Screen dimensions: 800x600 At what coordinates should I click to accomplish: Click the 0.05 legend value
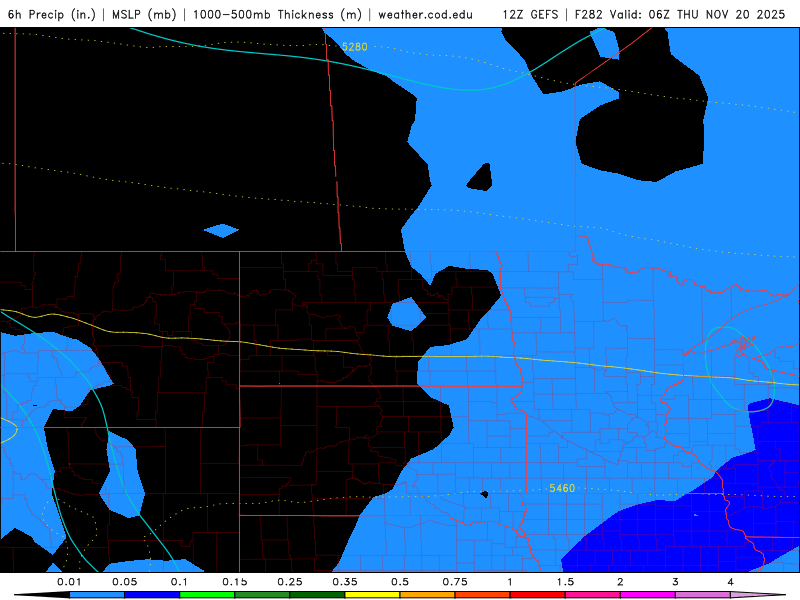point(124,582)
